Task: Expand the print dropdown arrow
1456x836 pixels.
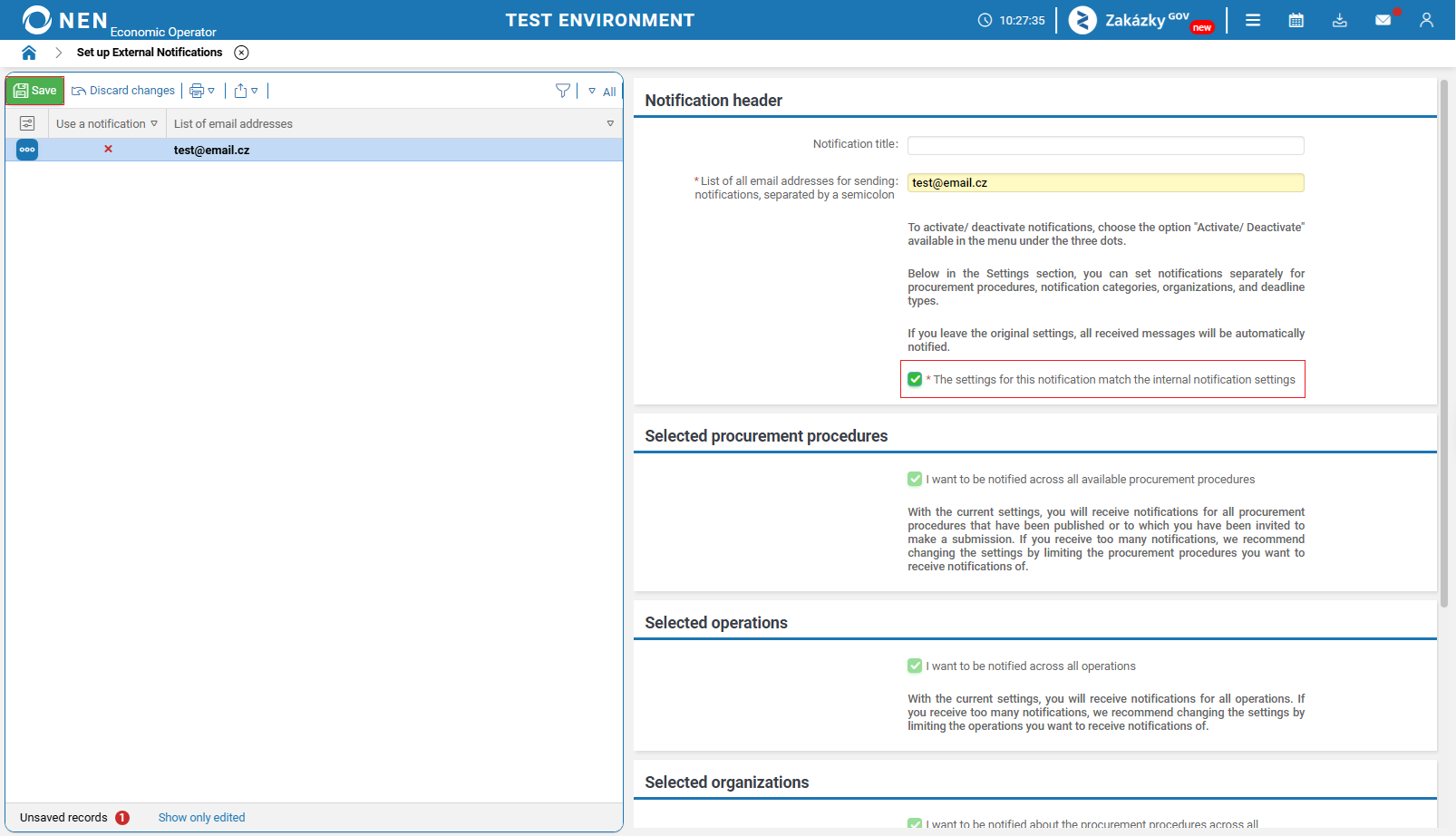Action: [x=211, y=91]
